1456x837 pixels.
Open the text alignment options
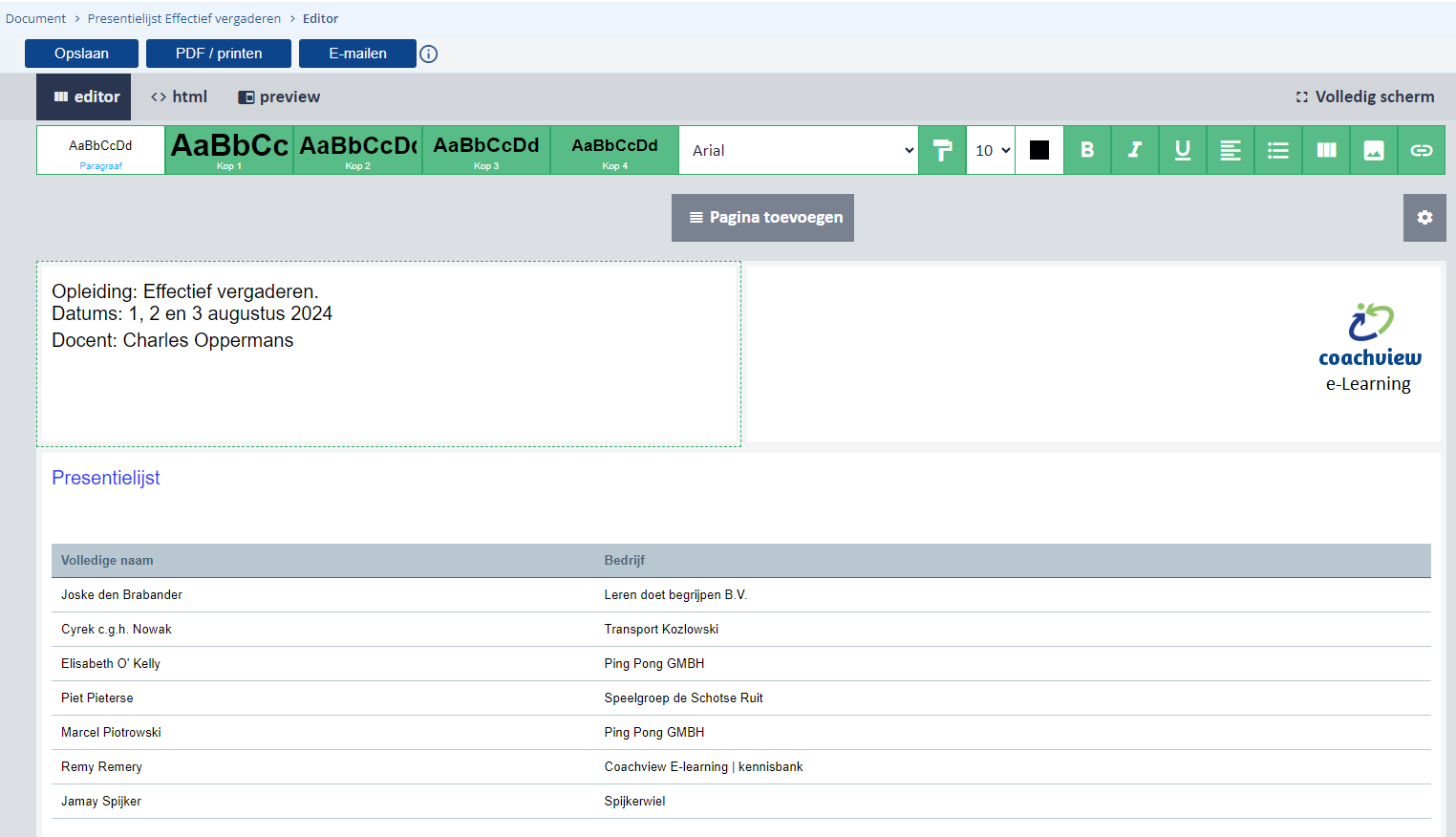[x=1231, y=150]
